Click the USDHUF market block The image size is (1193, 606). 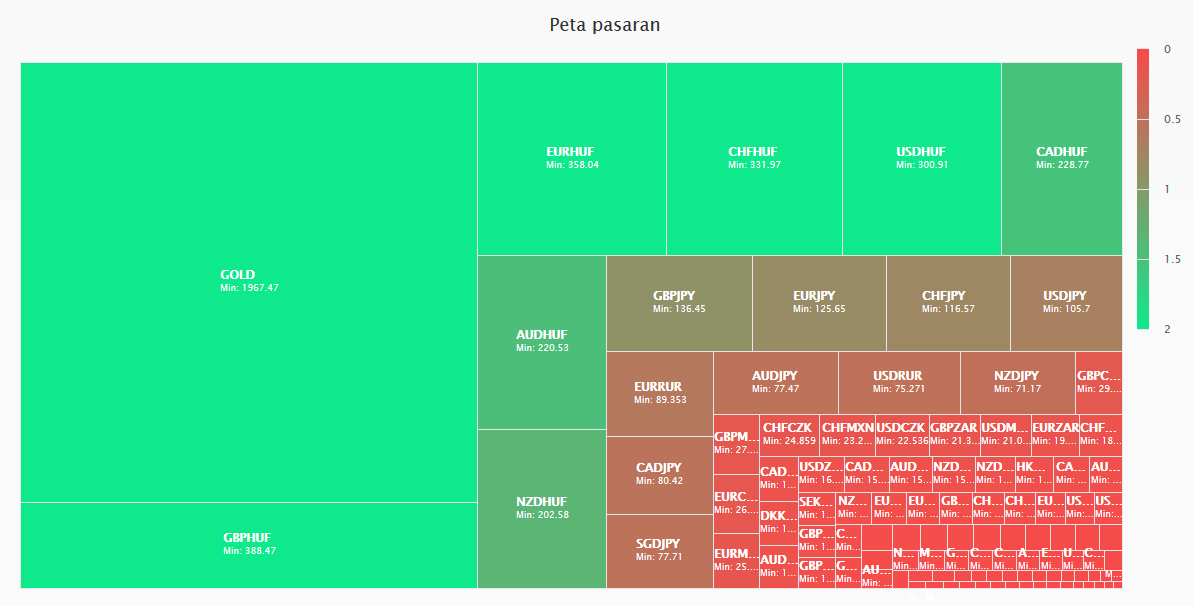point(922,159)
